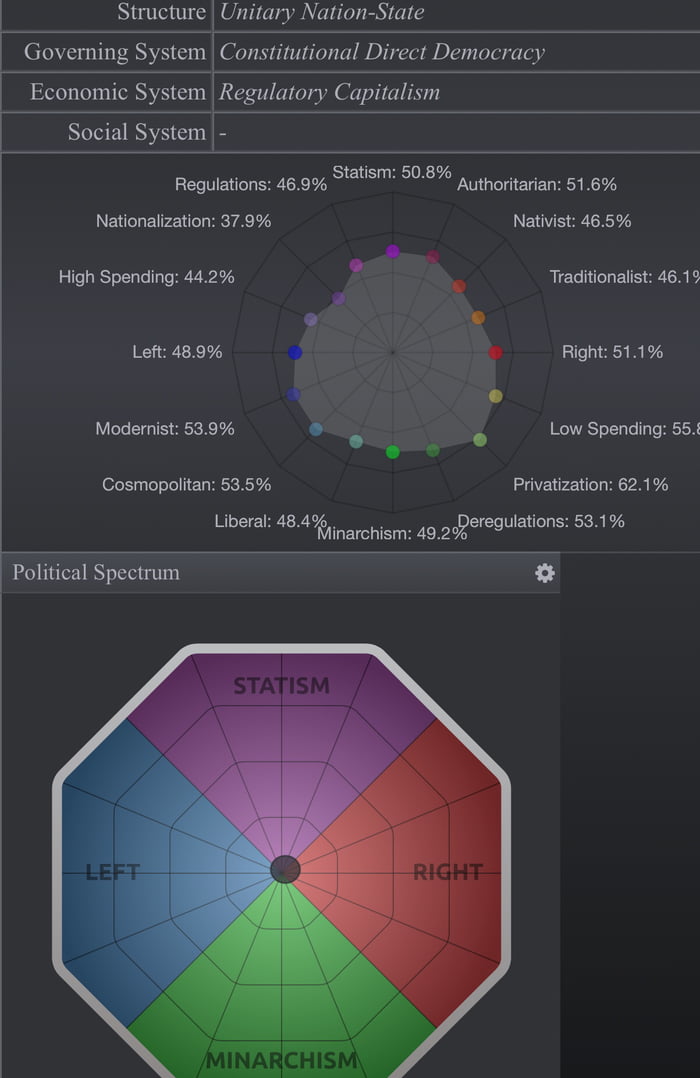Select the orange Traditionalist marker on radar chart
Image resolution: width=700 pixels, height=1078 pixels.
pyautogui.click(x=479, y=318)
